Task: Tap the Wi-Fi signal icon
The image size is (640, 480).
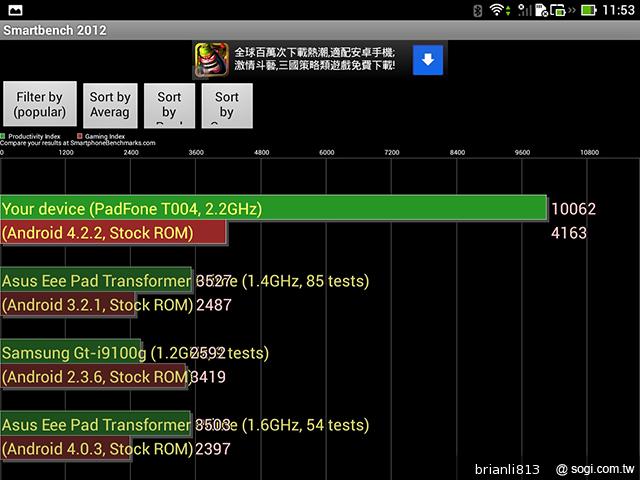Action: (x=496, y=10)
